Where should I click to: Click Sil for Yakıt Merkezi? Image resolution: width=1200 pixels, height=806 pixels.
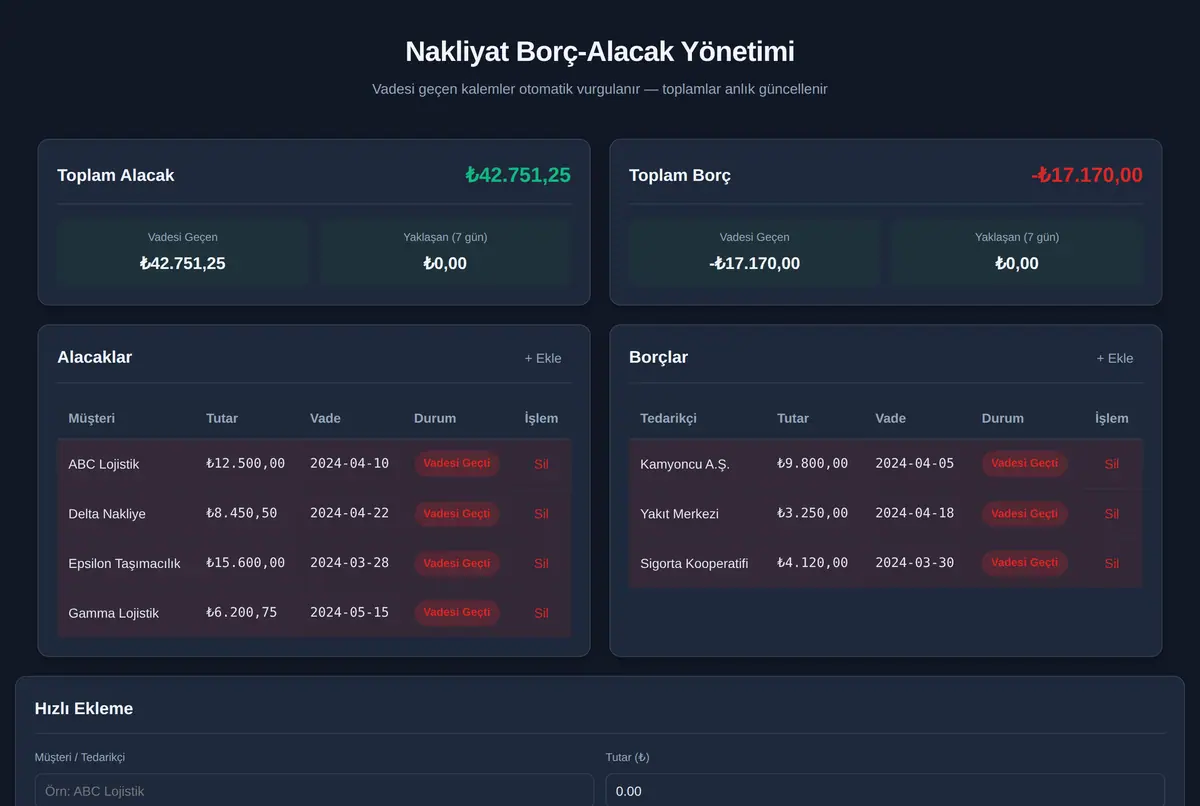point(1112,514)
